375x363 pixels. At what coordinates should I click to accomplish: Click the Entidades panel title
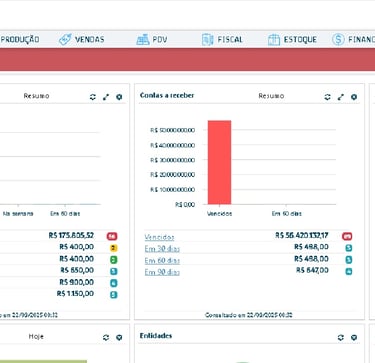(156, 336)
